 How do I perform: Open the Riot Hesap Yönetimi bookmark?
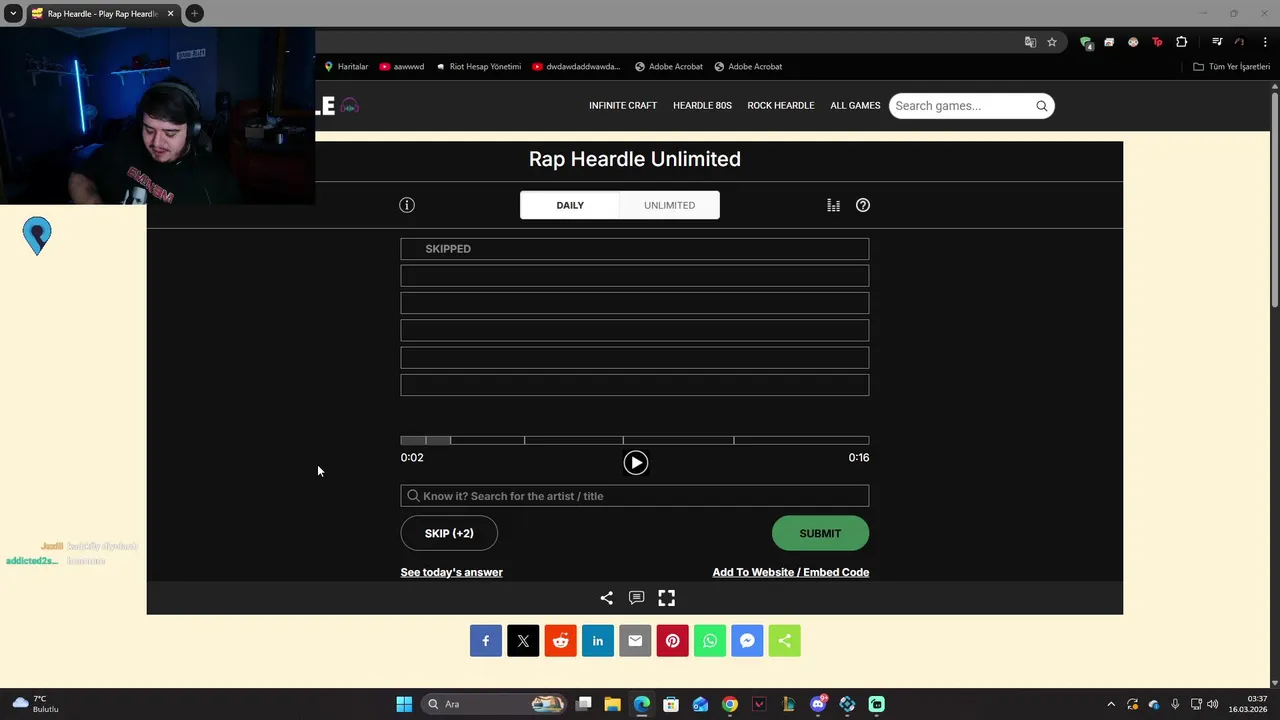tap(478, 67)
